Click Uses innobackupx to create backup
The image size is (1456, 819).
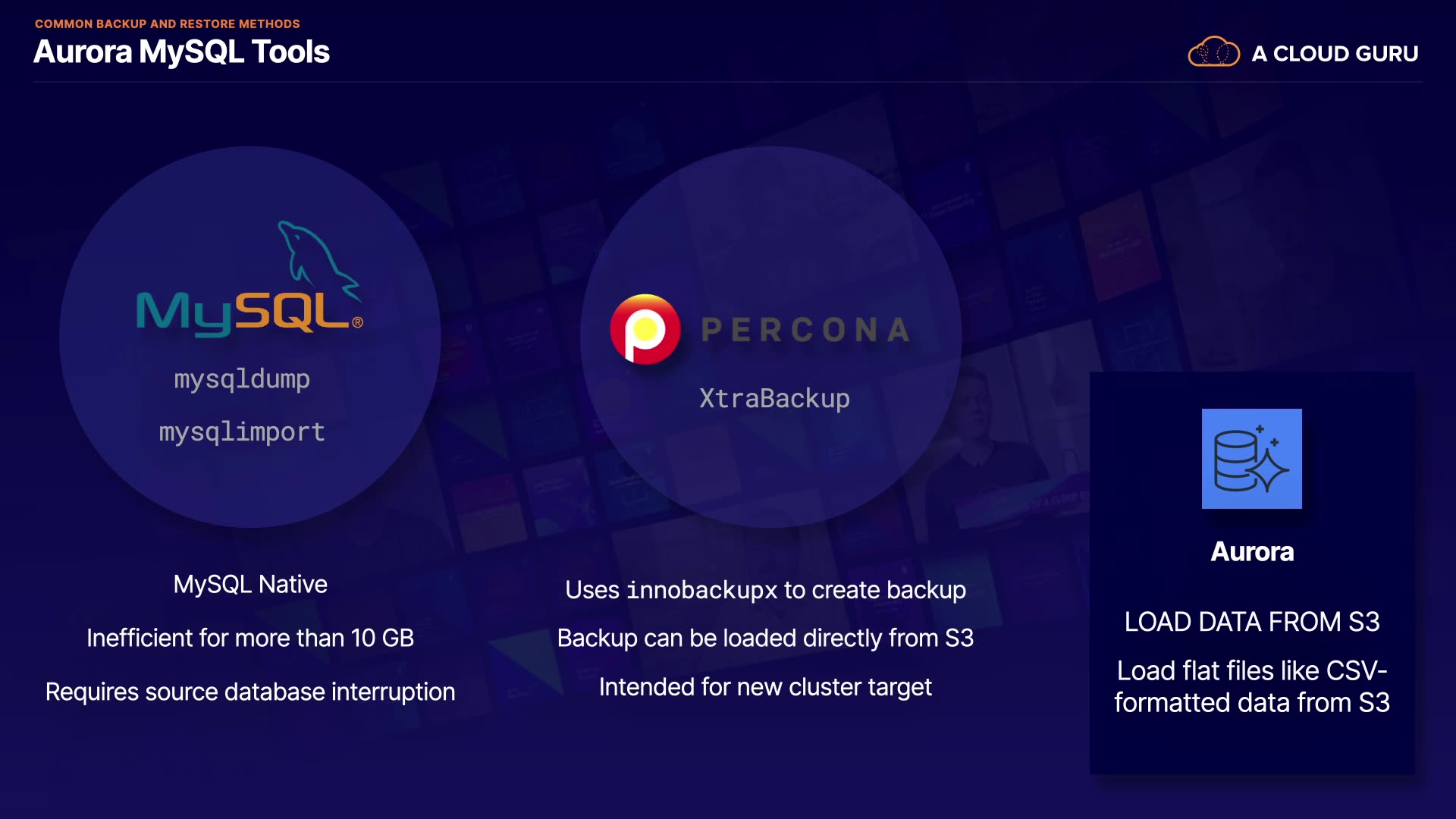pyautogui.click(x=765, y=590)
